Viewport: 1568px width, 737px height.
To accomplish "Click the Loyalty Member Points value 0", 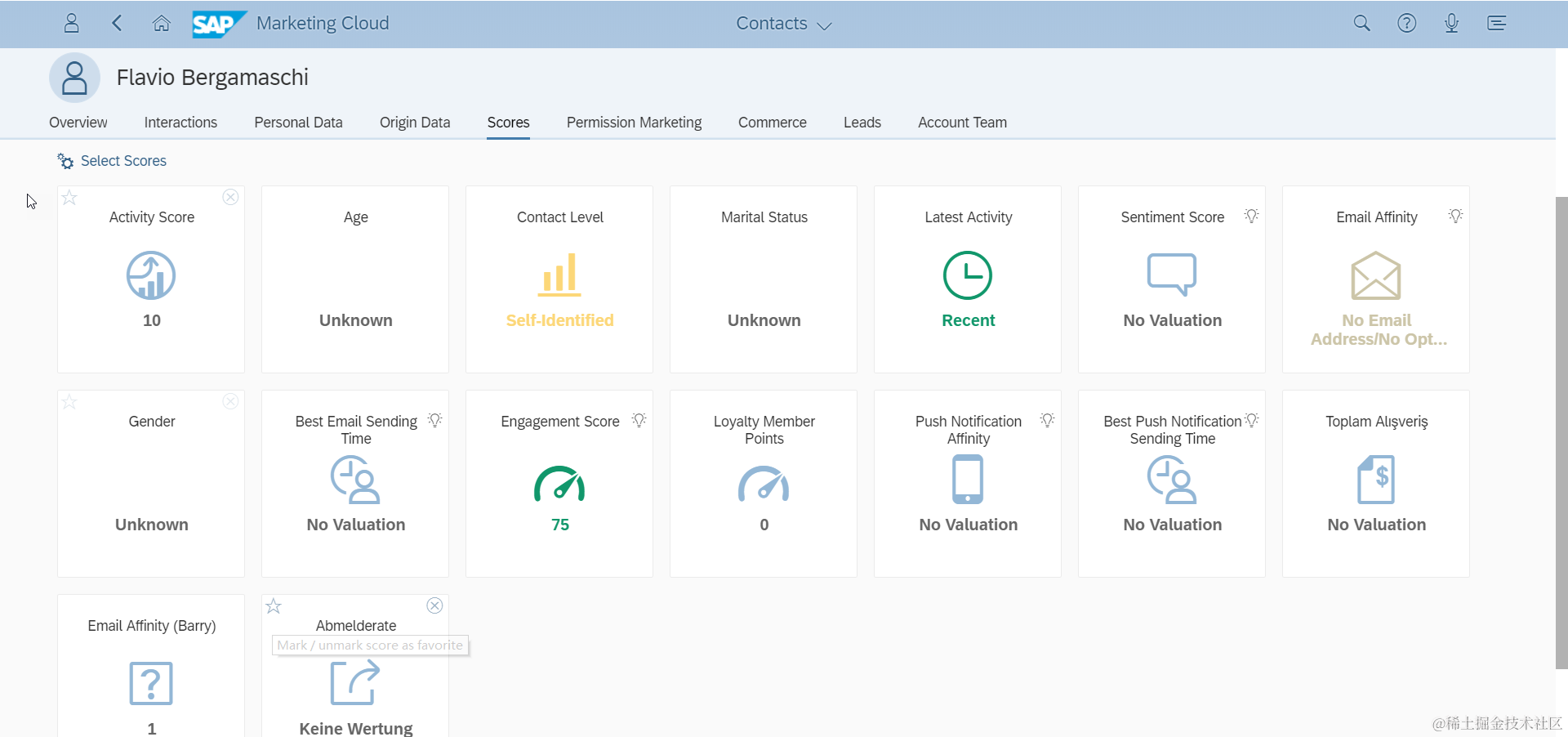I will click(x=764, y=525).
